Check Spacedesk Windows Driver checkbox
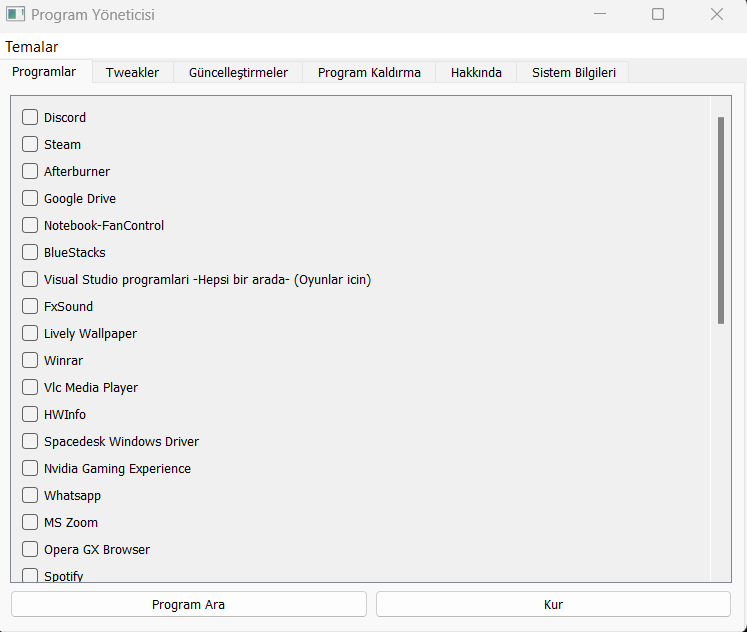Screen dimensions: 747x632 pyautogui.click(x=30, y=441)
